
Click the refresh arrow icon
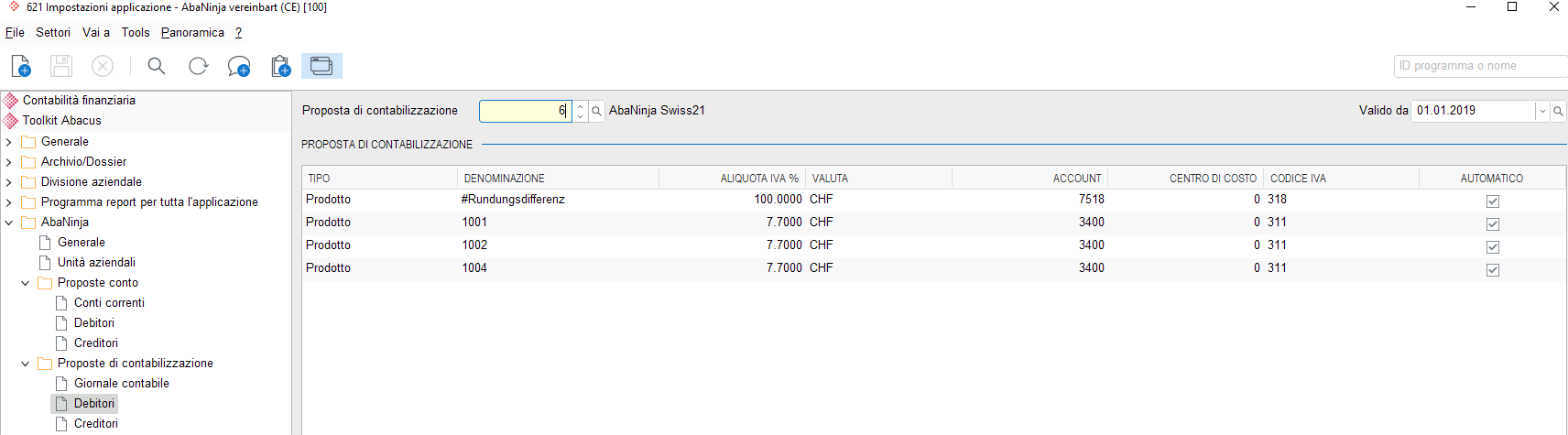tap(198, 66)
